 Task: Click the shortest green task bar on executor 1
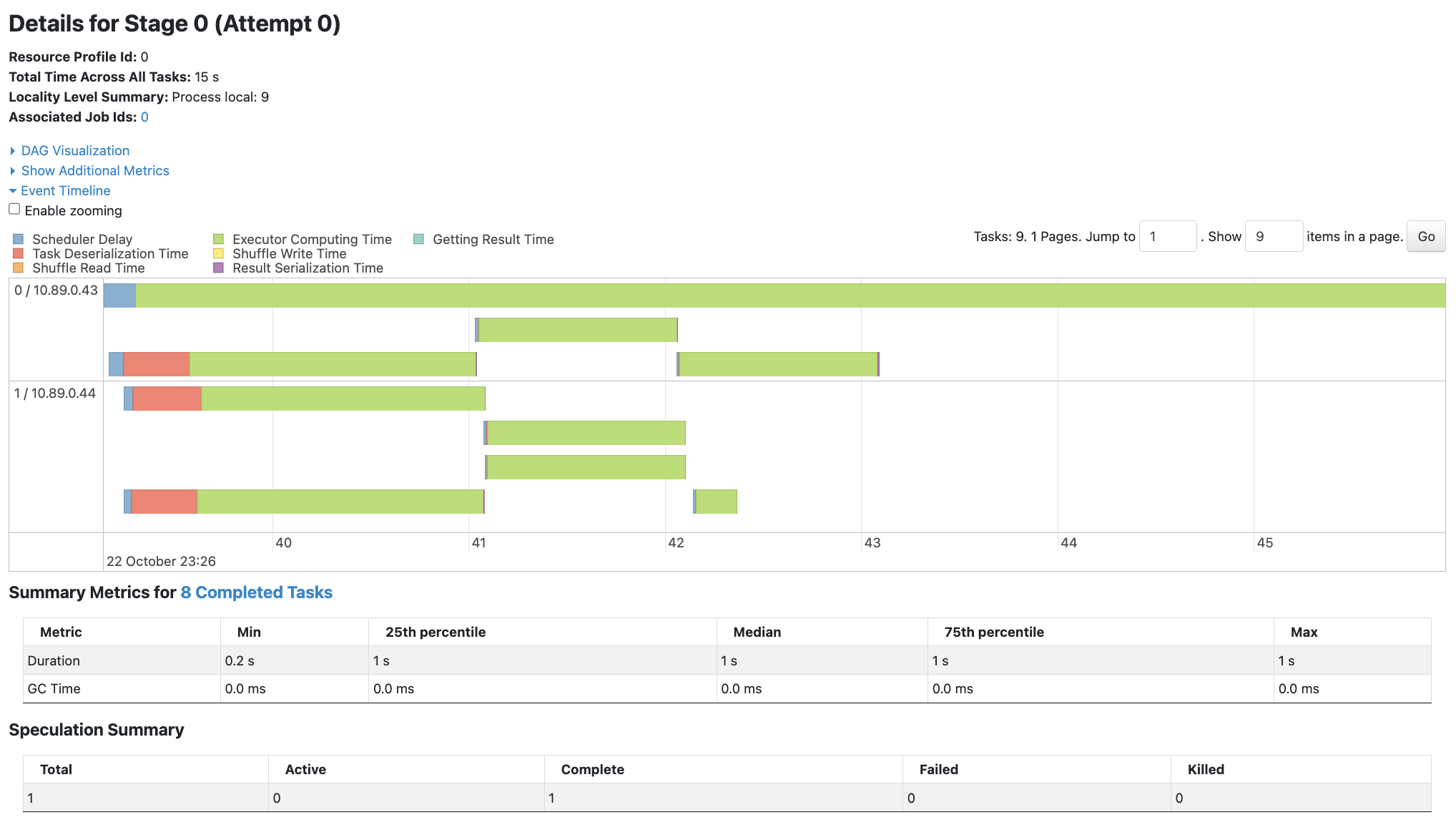tap(716, 502)
